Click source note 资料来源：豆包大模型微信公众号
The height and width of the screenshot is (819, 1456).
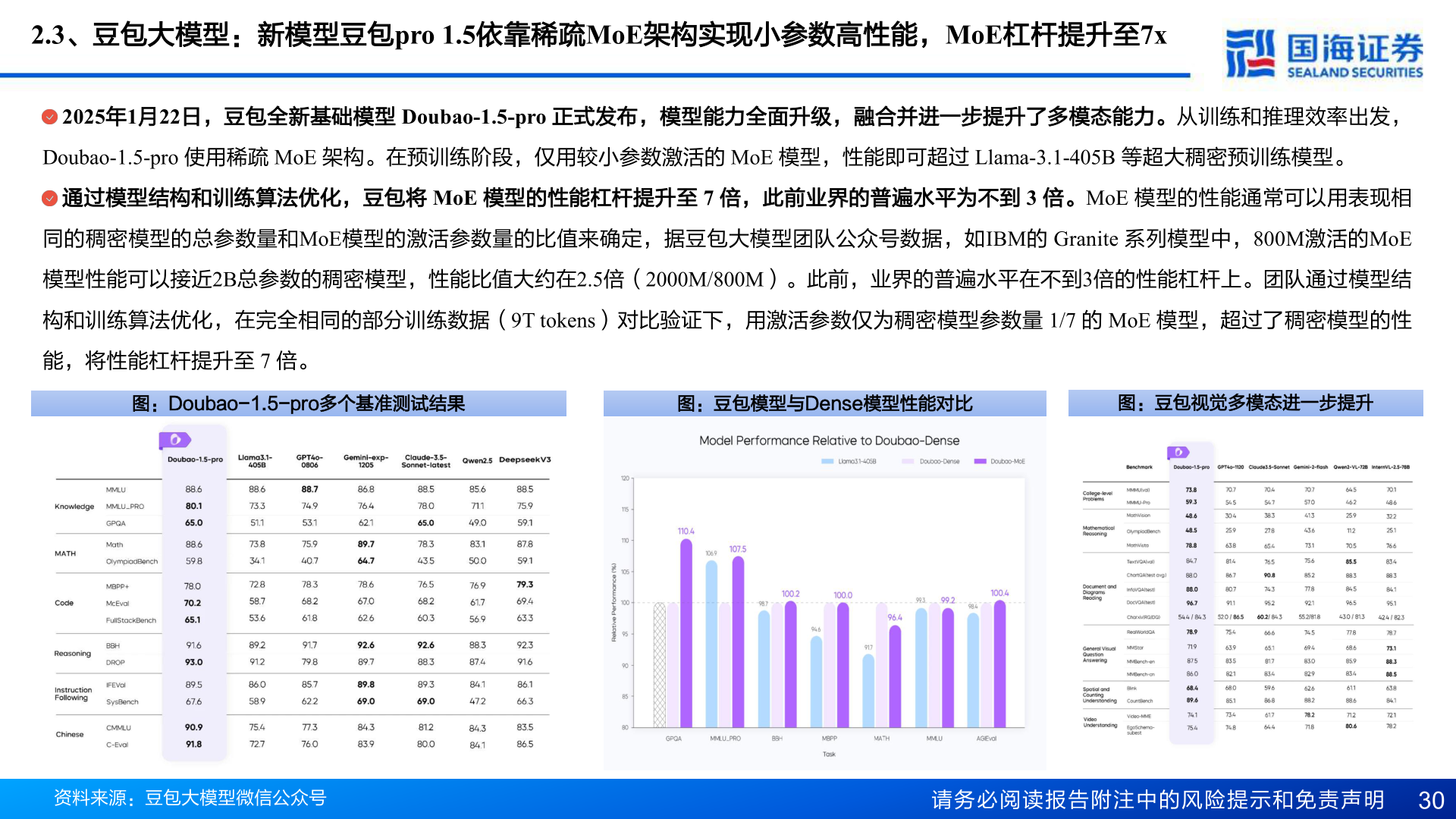(190, 799)
